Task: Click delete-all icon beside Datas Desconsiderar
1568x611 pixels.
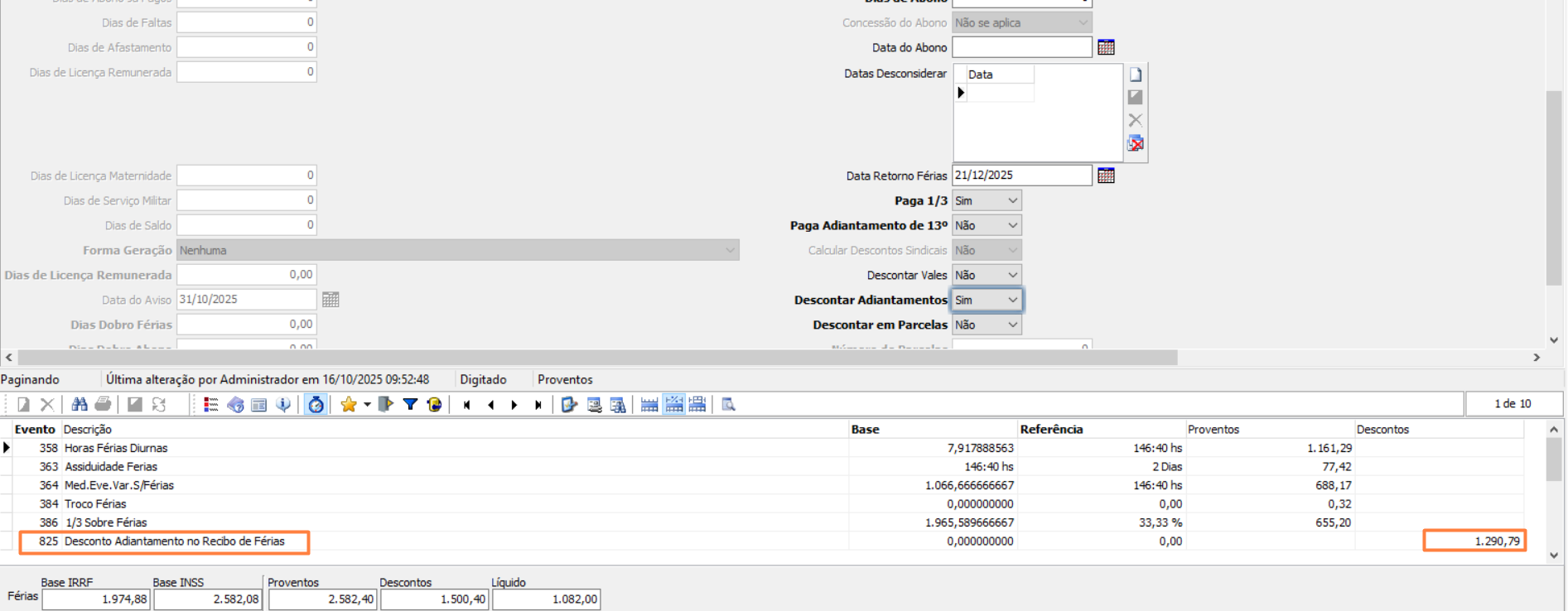Action: pyautogui.click(x=1136, y=144)
